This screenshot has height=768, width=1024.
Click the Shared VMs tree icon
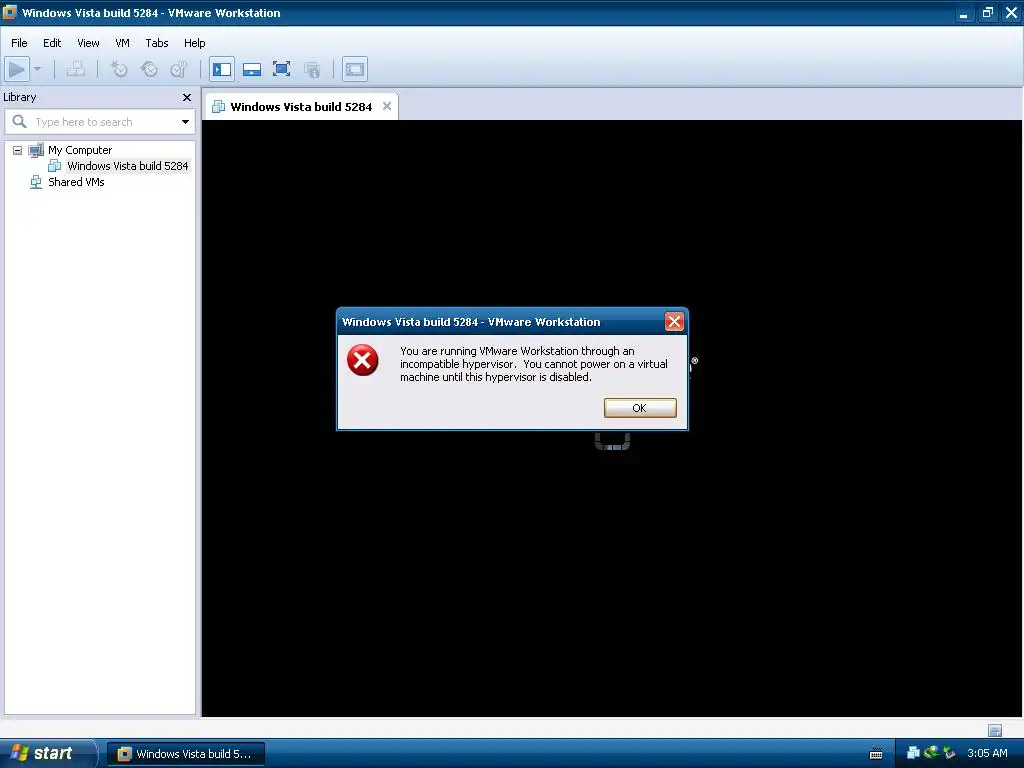pos(36,182)
